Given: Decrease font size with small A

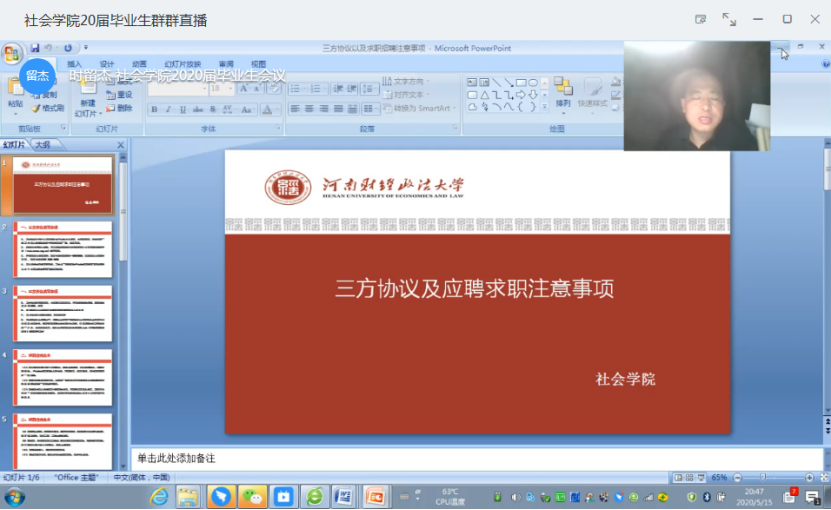Looking at the screenshot, I should 257,89.
